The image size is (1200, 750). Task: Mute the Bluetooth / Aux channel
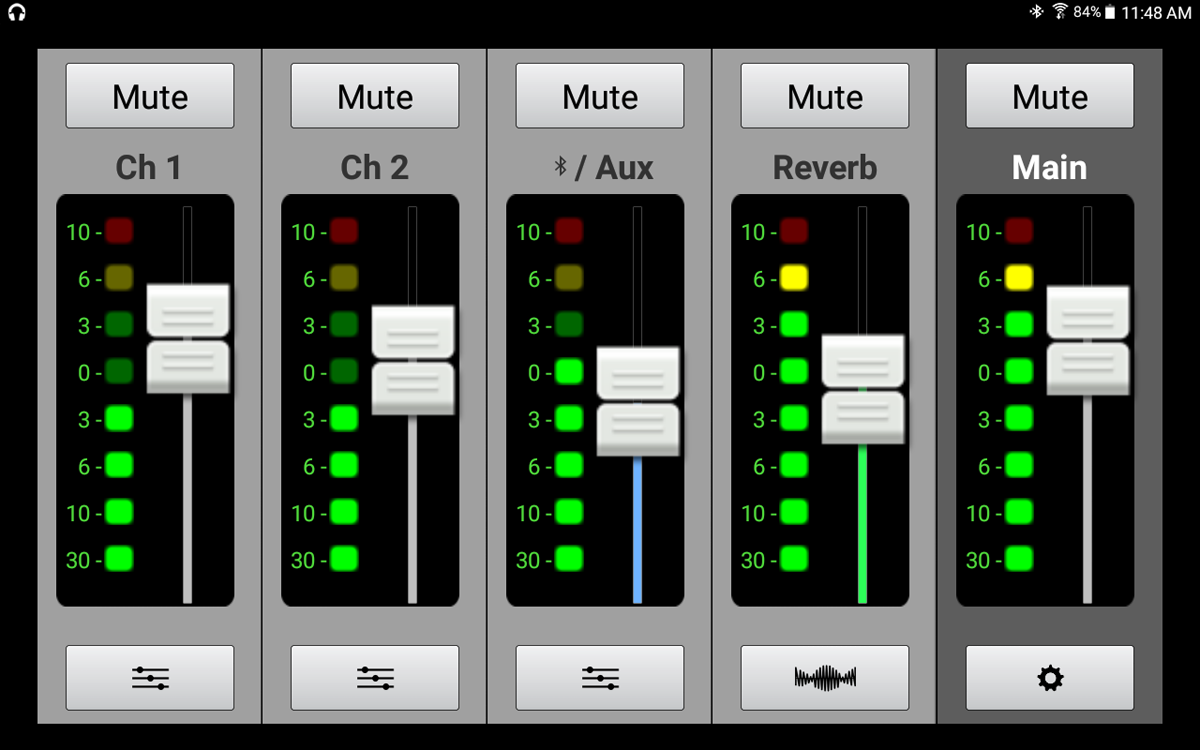pos(600,96)
